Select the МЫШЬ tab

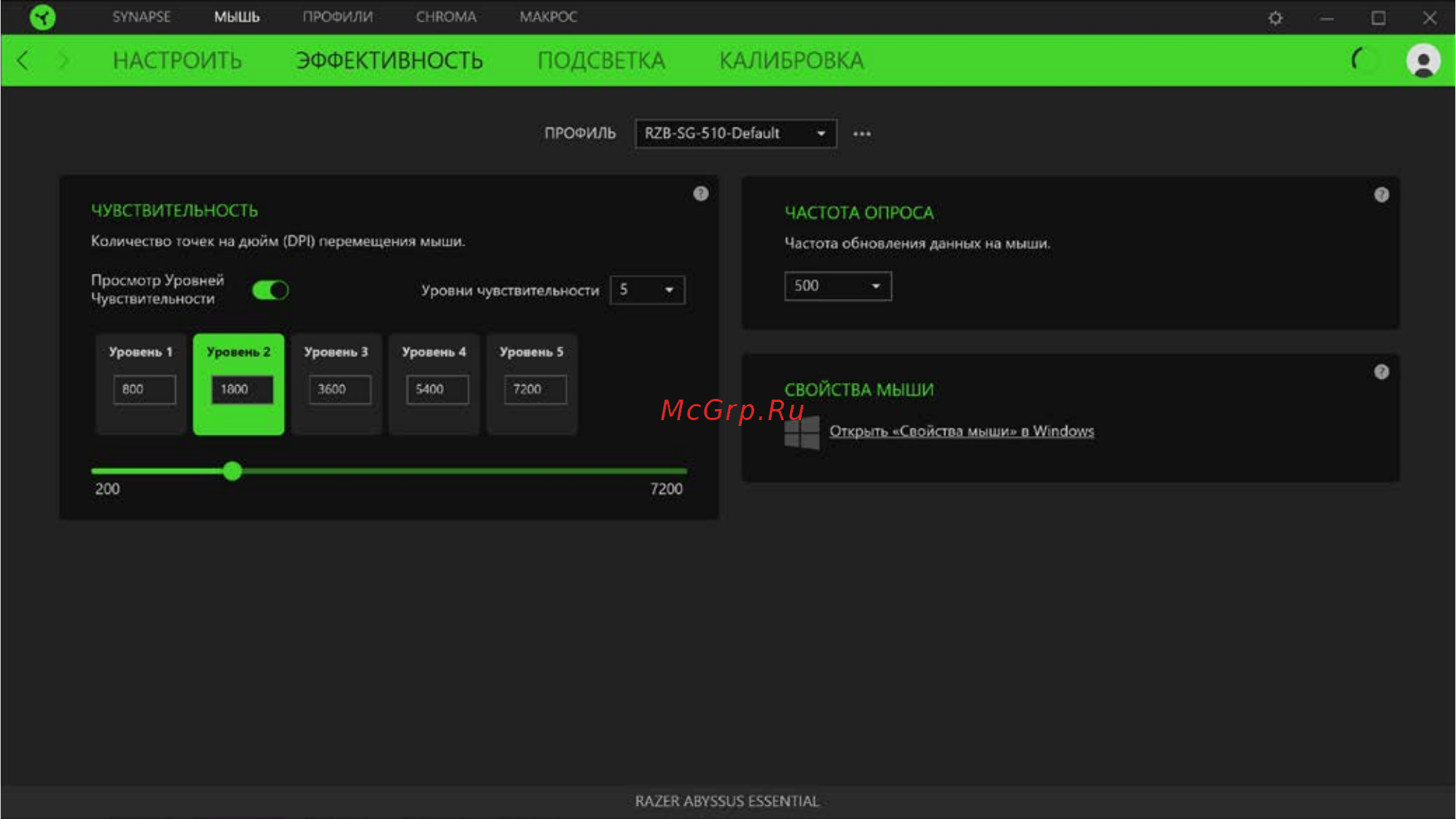(x=236, y=17)
